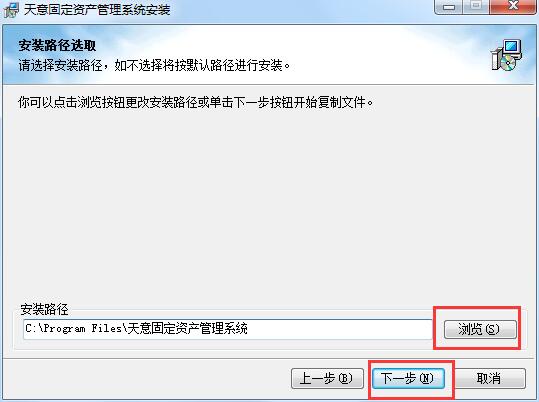The height and width of the screenshot is (402, 539).
Task: Click the 安装路径 group box label
Action: (44, 309)
